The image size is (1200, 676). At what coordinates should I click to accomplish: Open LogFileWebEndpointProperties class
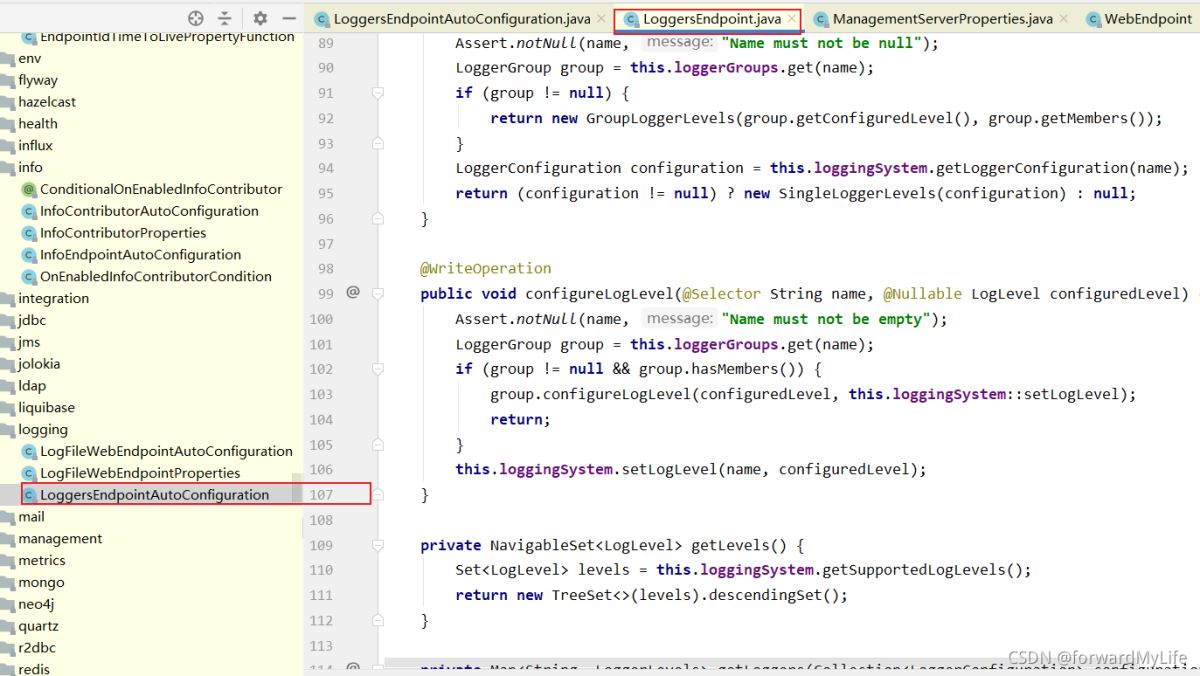[x=140, y=473]
